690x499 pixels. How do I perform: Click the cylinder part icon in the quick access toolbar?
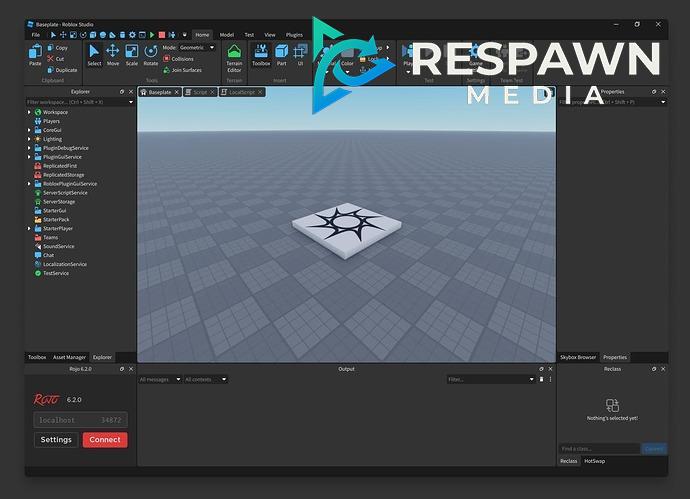coord(122,35)
